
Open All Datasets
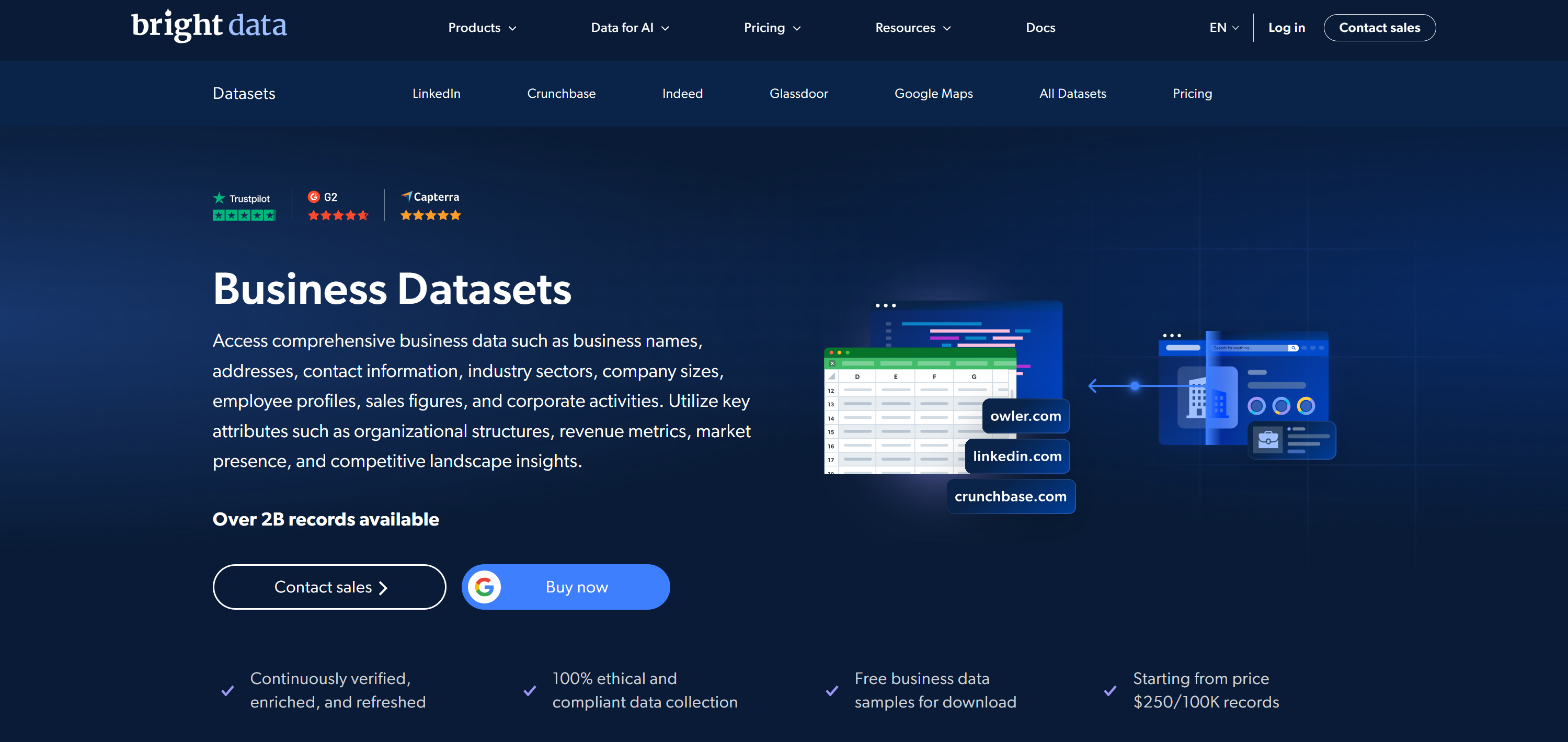click(x=1072, y=93)
